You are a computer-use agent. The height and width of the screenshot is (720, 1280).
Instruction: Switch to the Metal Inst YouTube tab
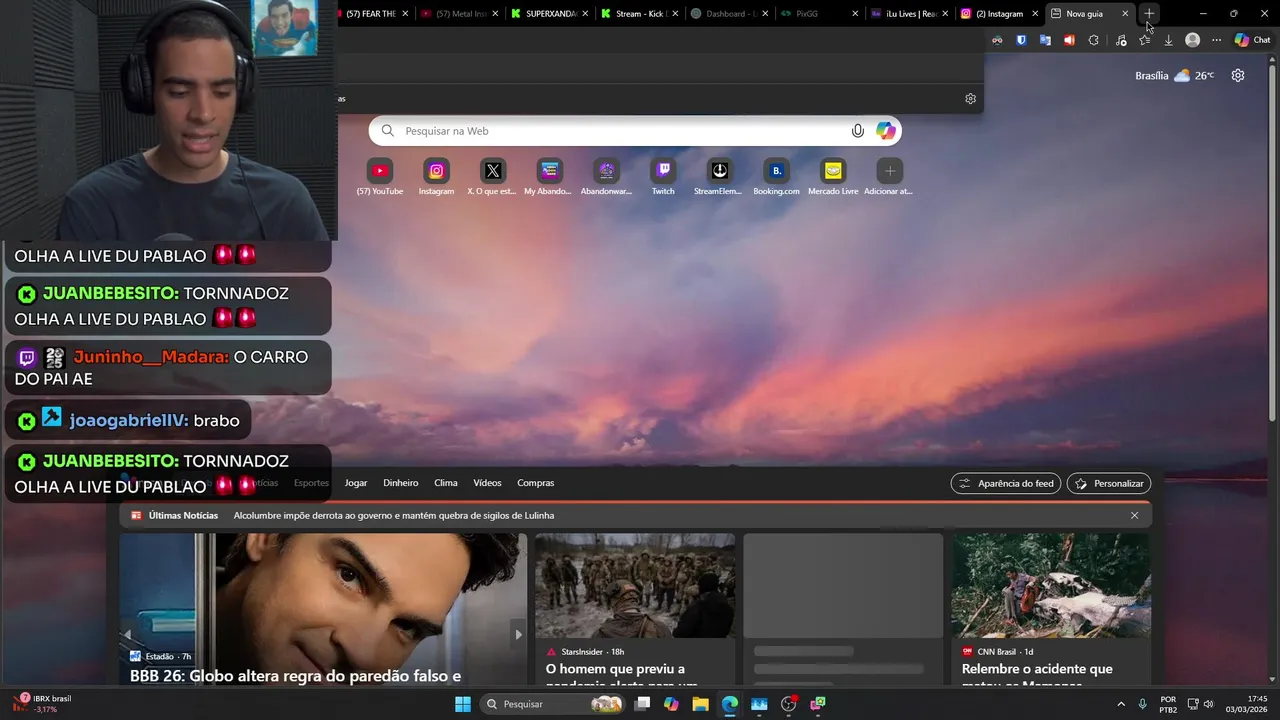click(x=457, y=13)
